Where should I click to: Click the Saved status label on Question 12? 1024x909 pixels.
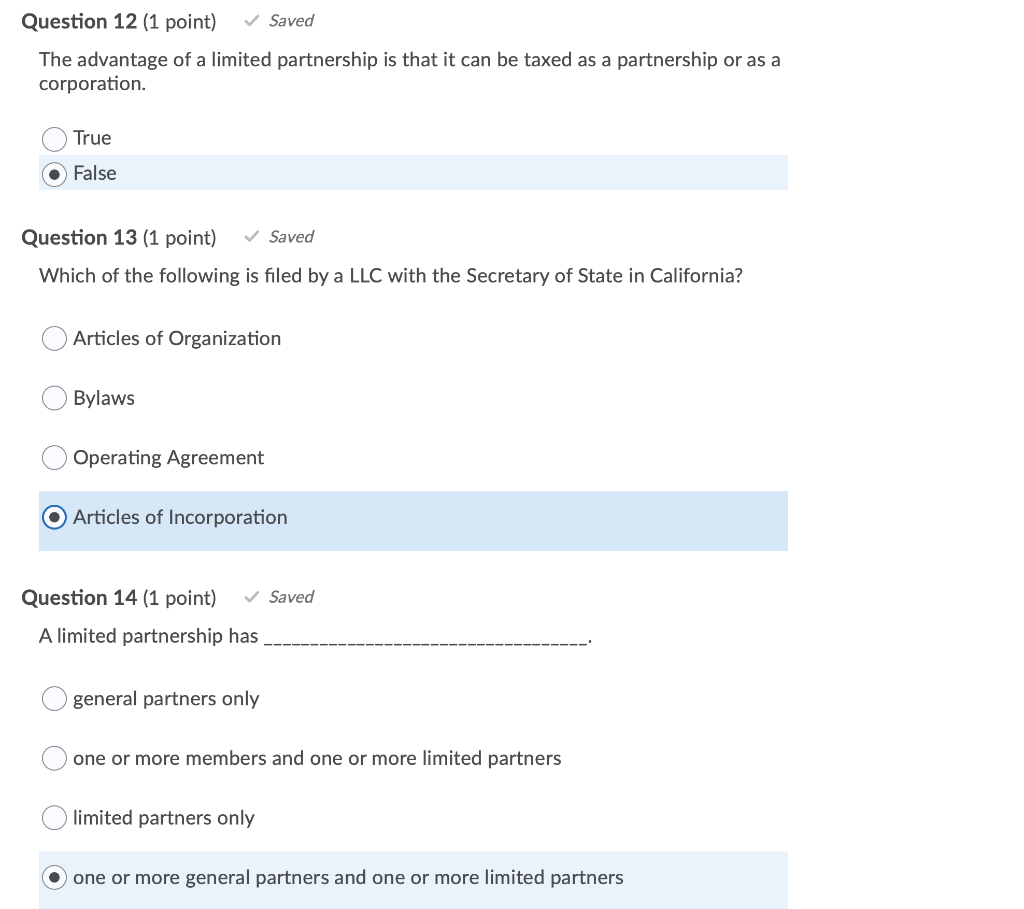tap(291, 20)
